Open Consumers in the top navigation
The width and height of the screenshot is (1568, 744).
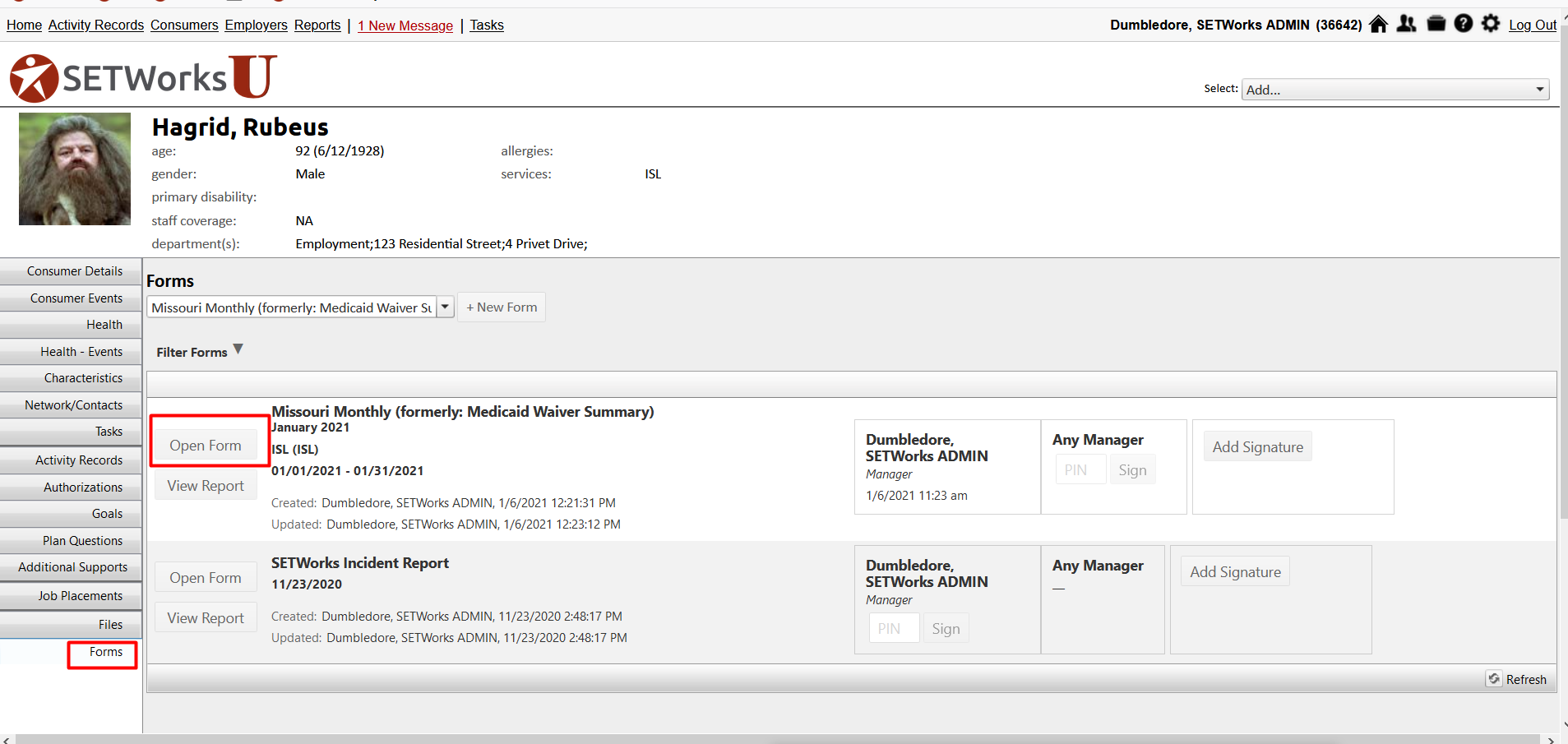tap(184, 25)
